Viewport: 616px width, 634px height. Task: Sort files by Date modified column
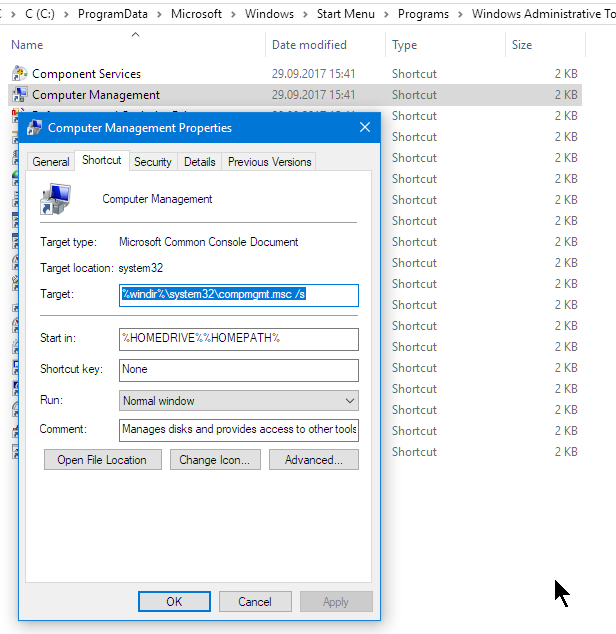pos(309,45)
